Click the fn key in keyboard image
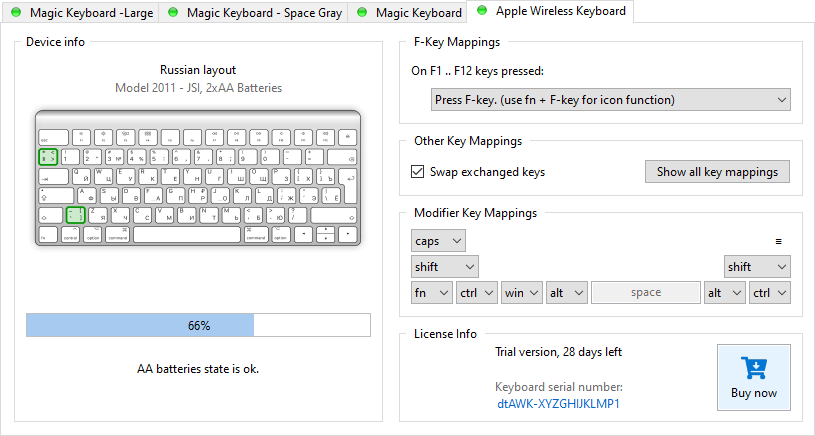The width and height of the screenshot is (815, 436). (x=48, y=234)
